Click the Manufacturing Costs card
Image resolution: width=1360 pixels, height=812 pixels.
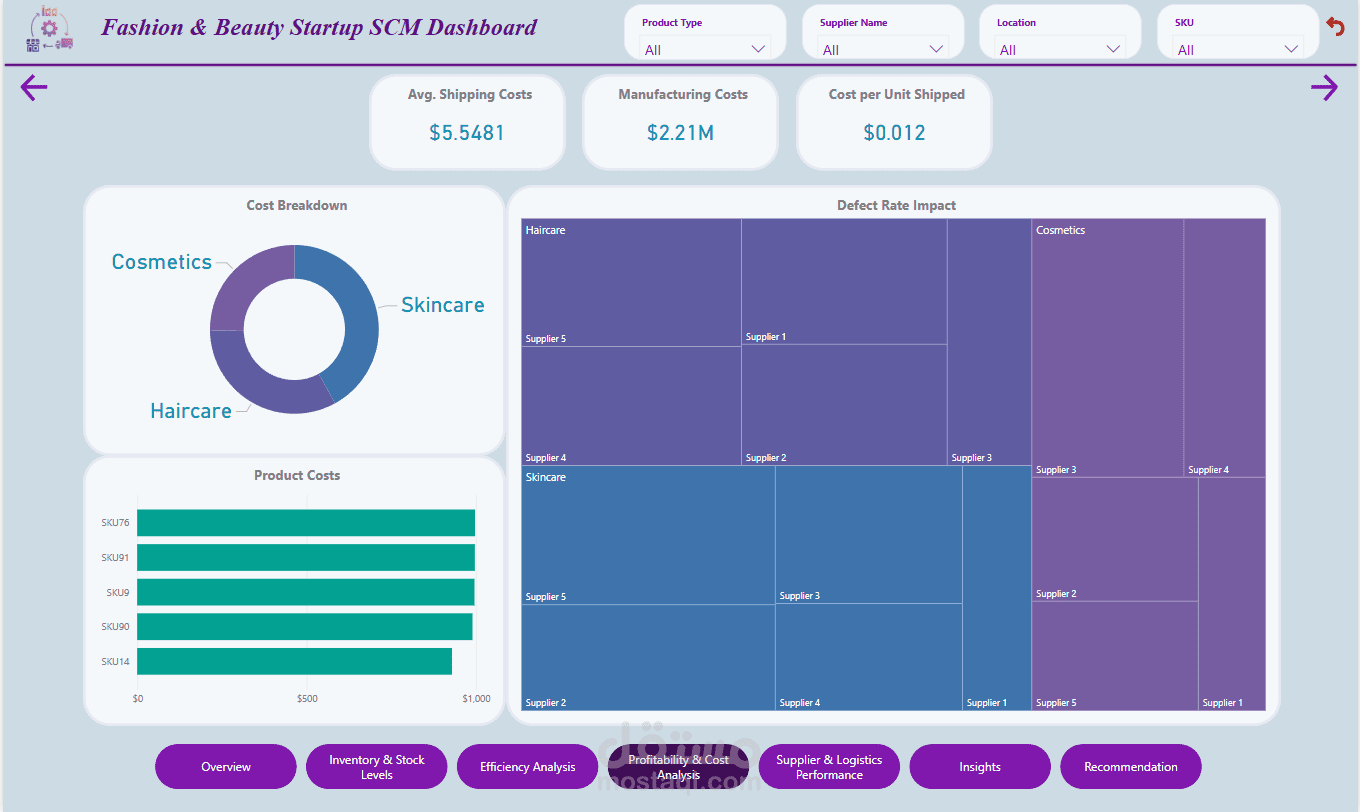680,122
